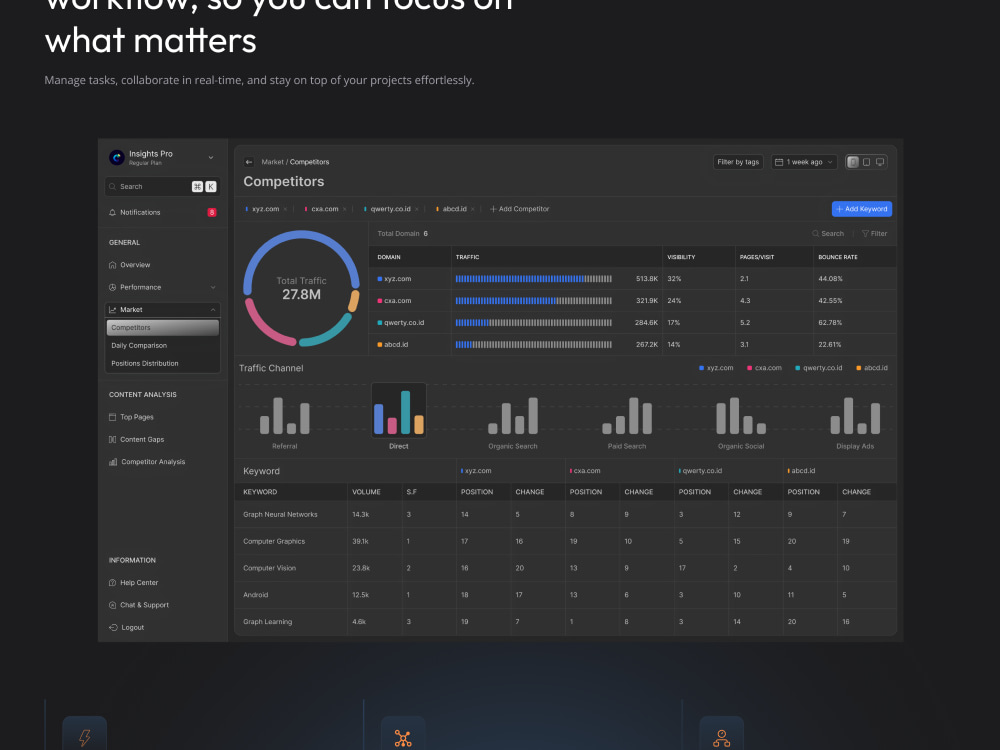Click the Market chart icon
Screen dimensions: 1000x750
[x=113, y=310]
